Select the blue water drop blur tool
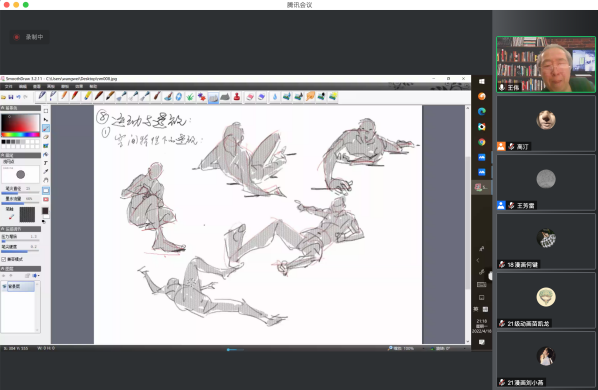The width and height of the screenshot is (598, 390). click(x=275, y=97)
